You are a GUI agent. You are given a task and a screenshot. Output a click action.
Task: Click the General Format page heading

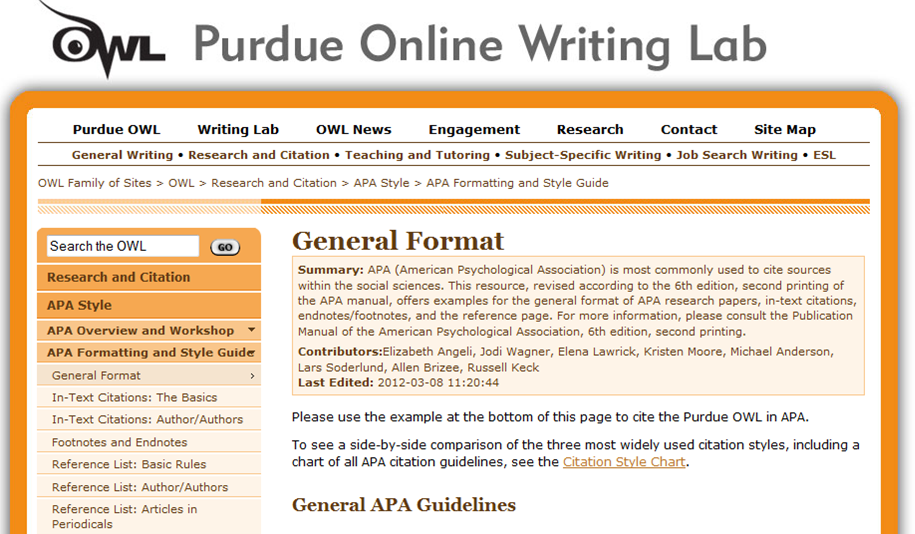pyautogui.click(x=398, y=240)
